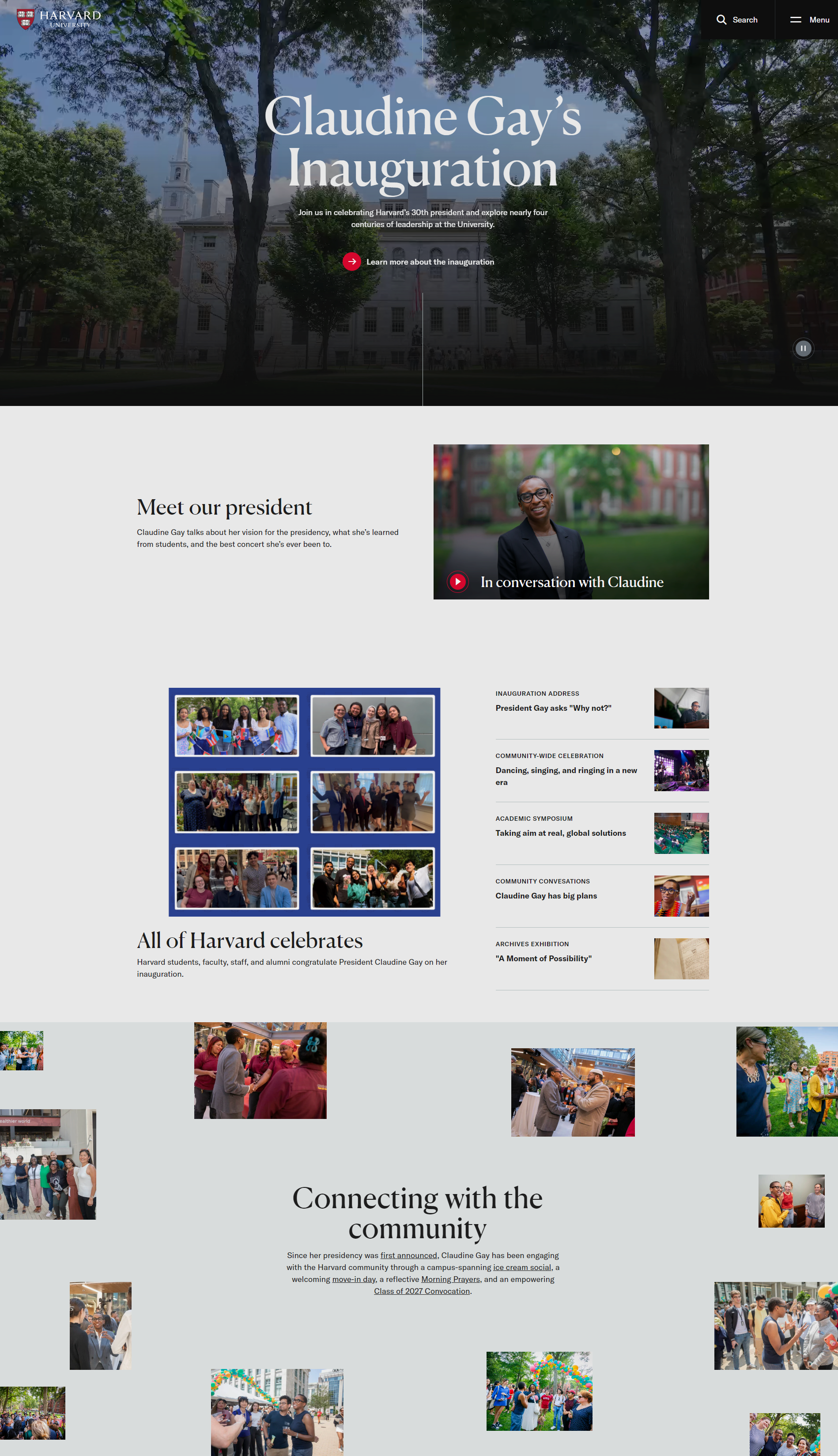Click the 'Connecting with the community' heading
The width and height of the screenshot is (838, 1456).
(x=417, y=1213)
